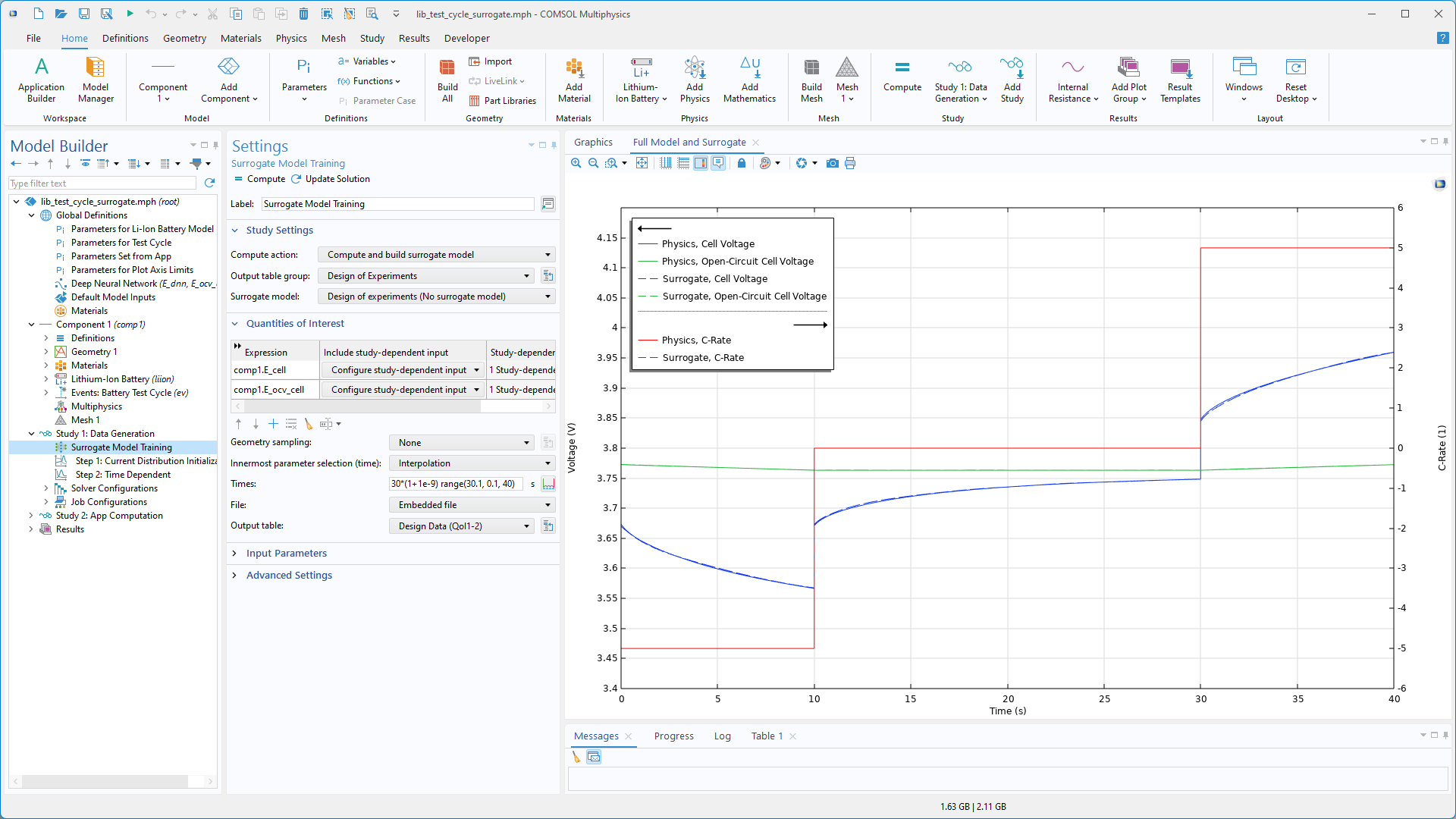
Task: Toggle the plot window lock
Action: coord(742,163)
